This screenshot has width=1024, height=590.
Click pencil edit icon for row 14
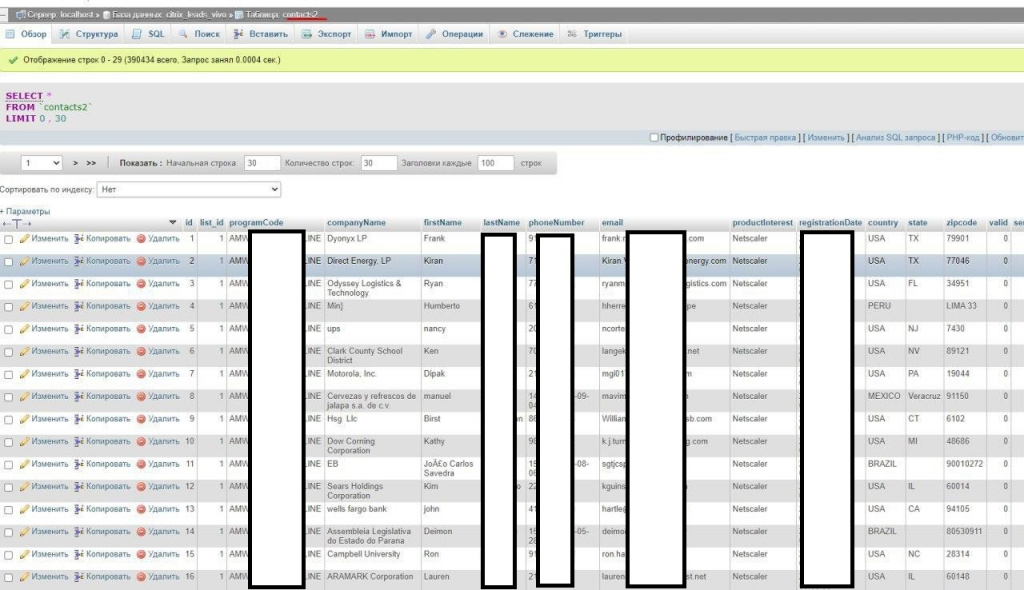(x=24, y=531)
